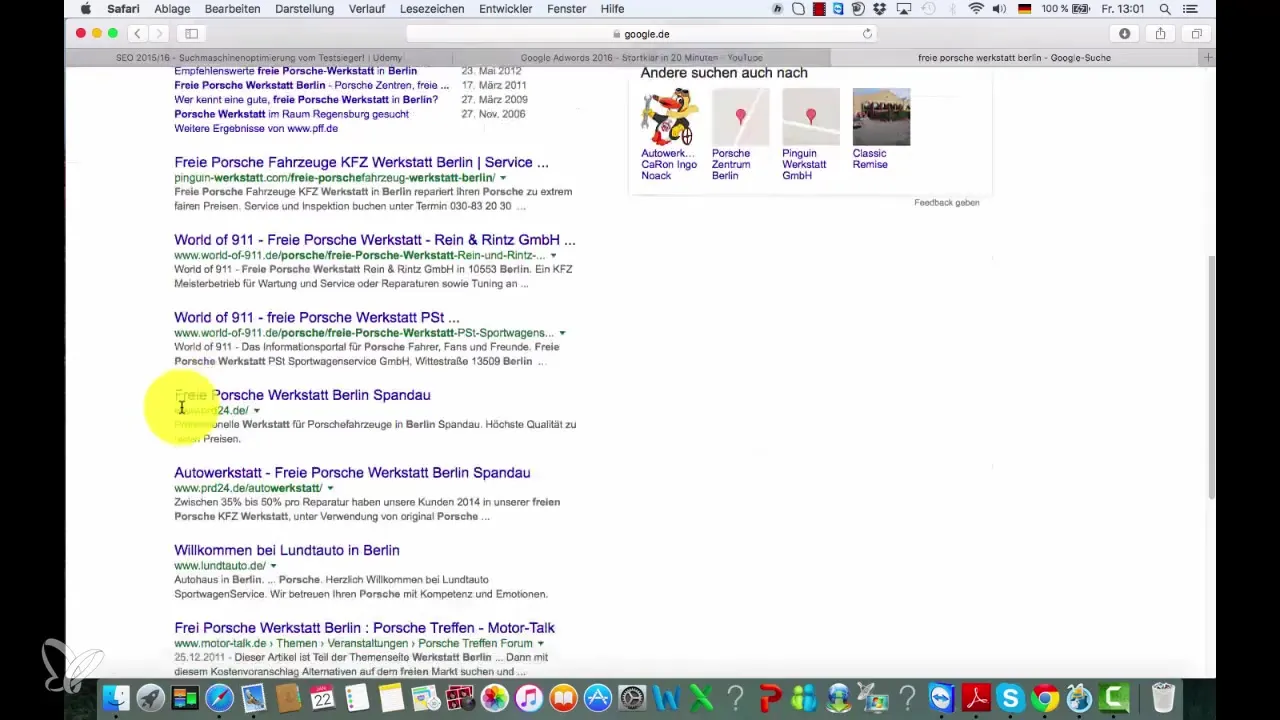Launch Microsoft Excel from the Dock
Image resolution: width=1280 pixels, height=720 pixels.
coord(702,697)
